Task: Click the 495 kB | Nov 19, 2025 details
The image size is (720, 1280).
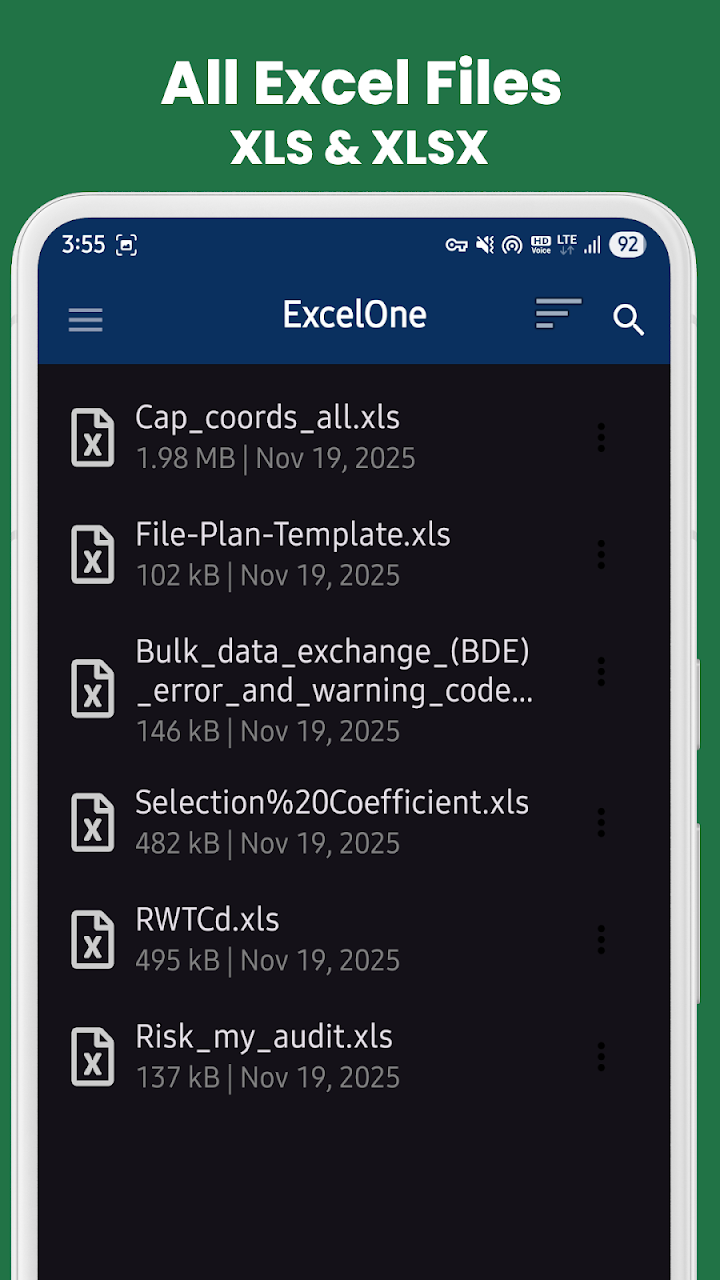Action: (268, 961)
